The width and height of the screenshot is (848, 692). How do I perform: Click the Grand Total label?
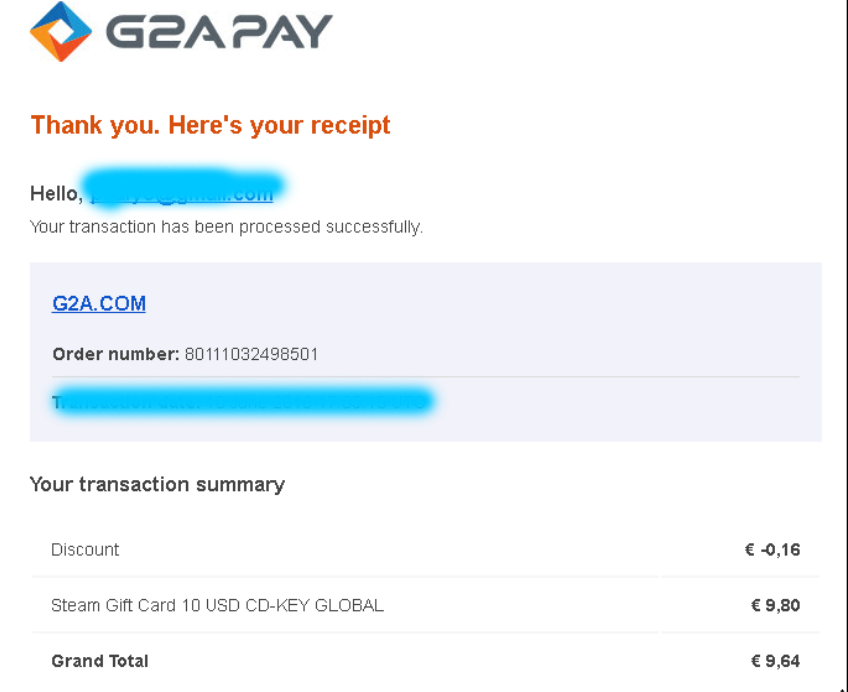(100, 661)
